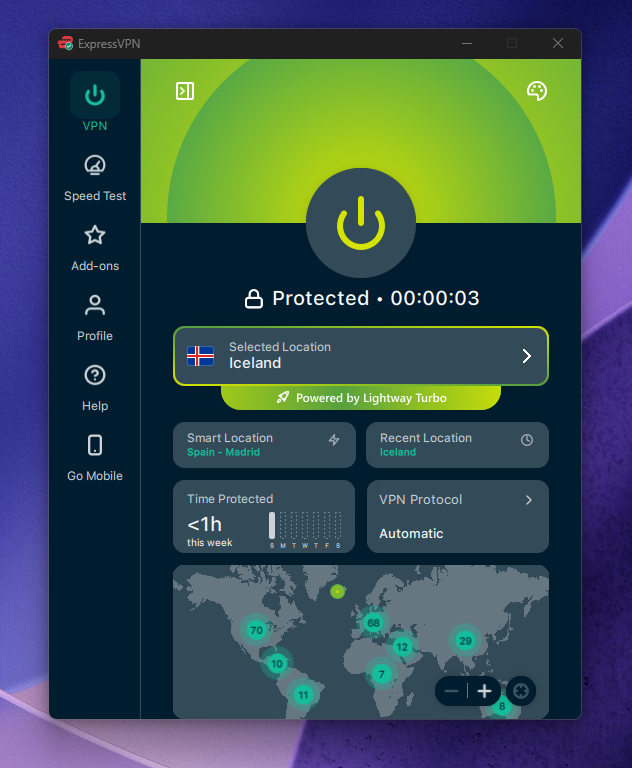
Task: Open VPN Protocol settings
Action: click(x=458, y=516)
